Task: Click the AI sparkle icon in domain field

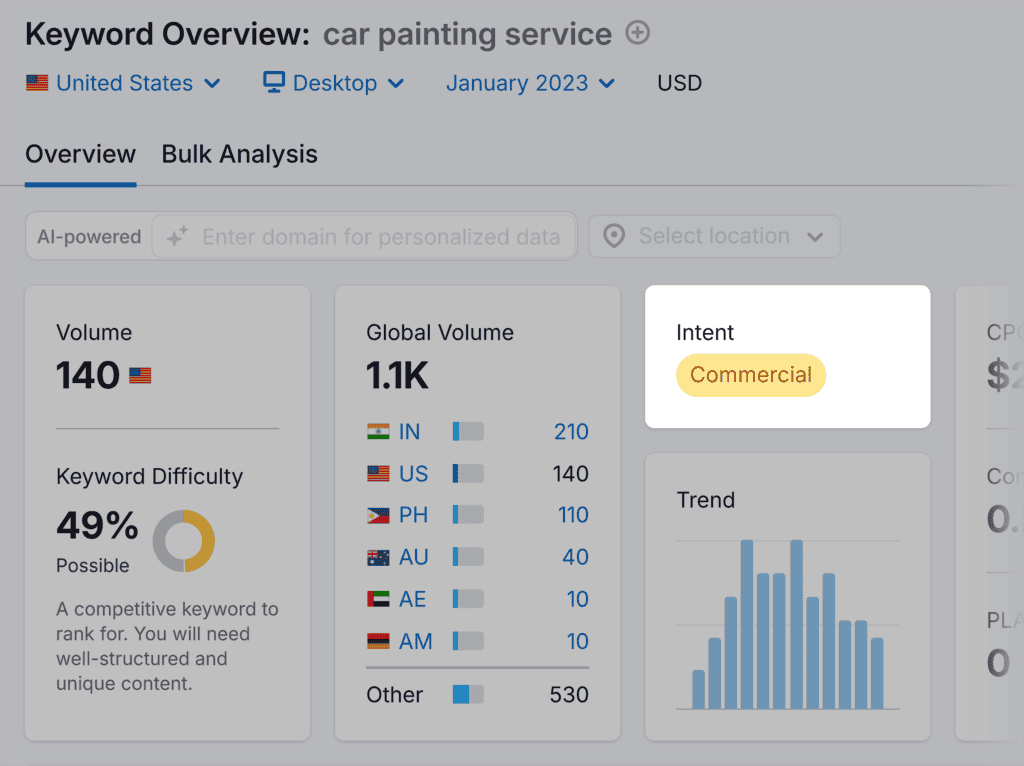Action: click(x=177, y=237)
